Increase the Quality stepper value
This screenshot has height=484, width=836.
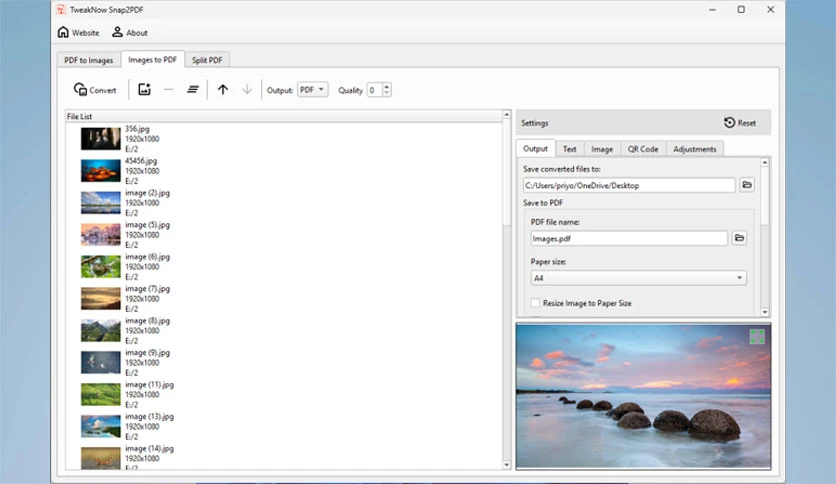coord(387,86)
